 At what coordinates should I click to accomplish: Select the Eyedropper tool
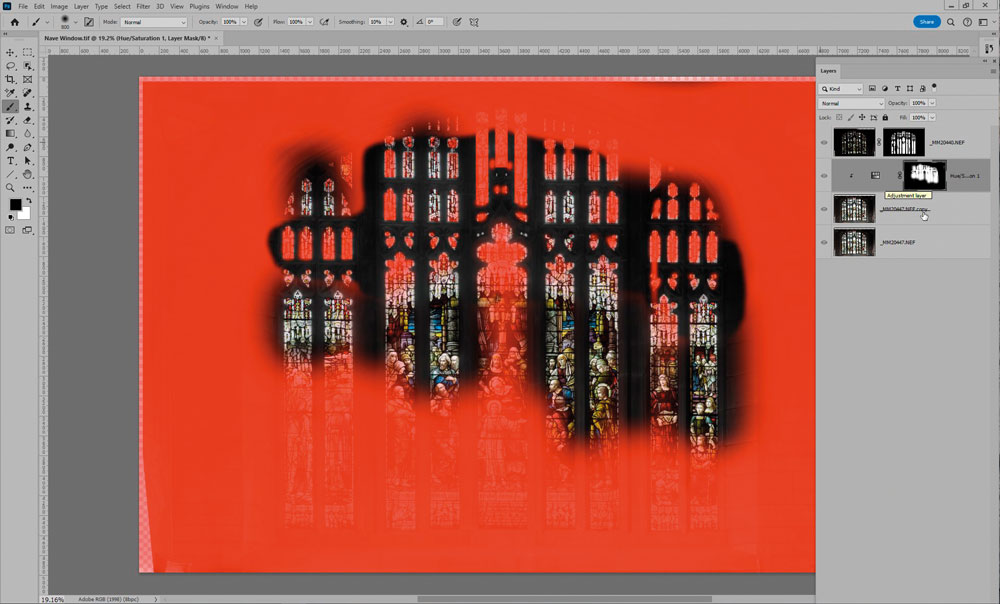tap(10, 93)
